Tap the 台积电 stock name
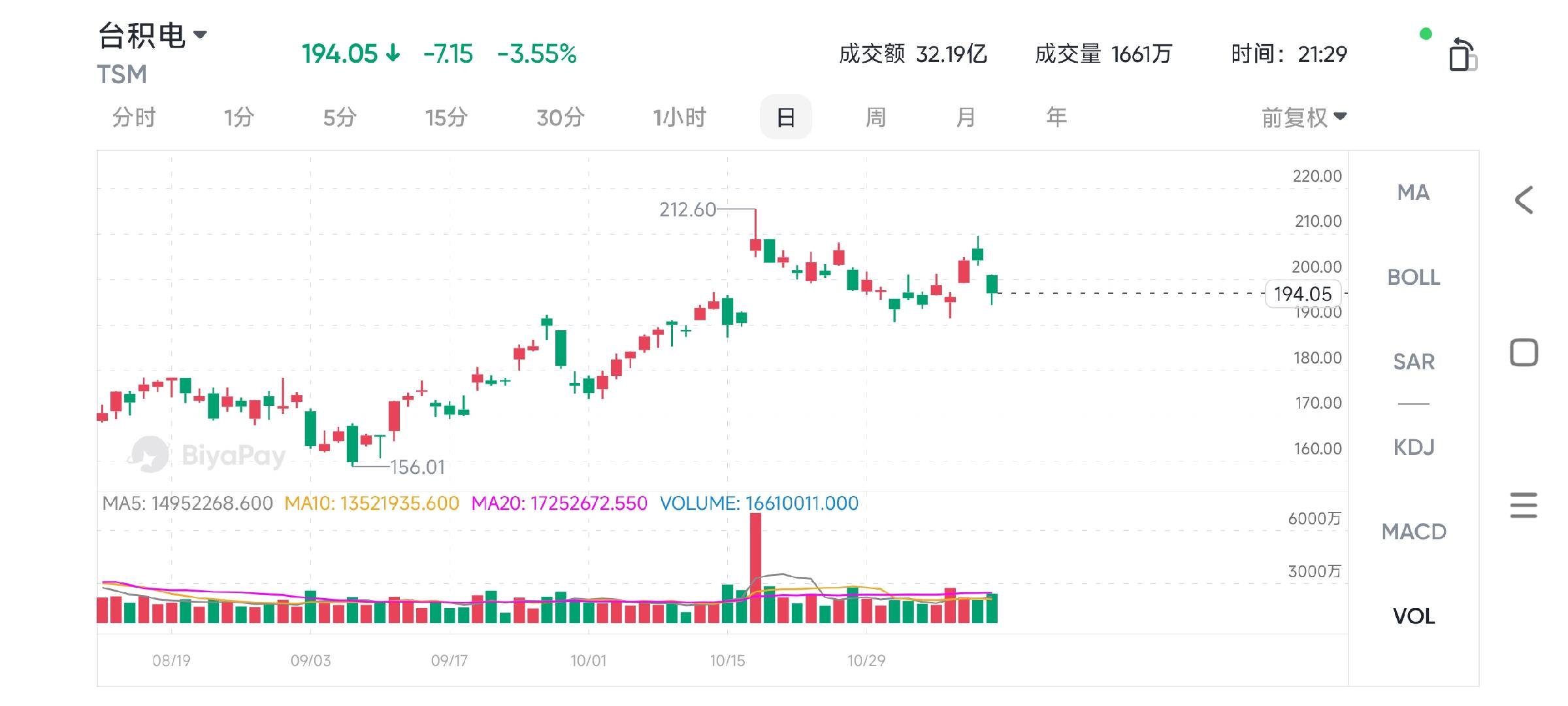Image resolution: width=1568 pixels, height=706 pixels. (142, 35)
